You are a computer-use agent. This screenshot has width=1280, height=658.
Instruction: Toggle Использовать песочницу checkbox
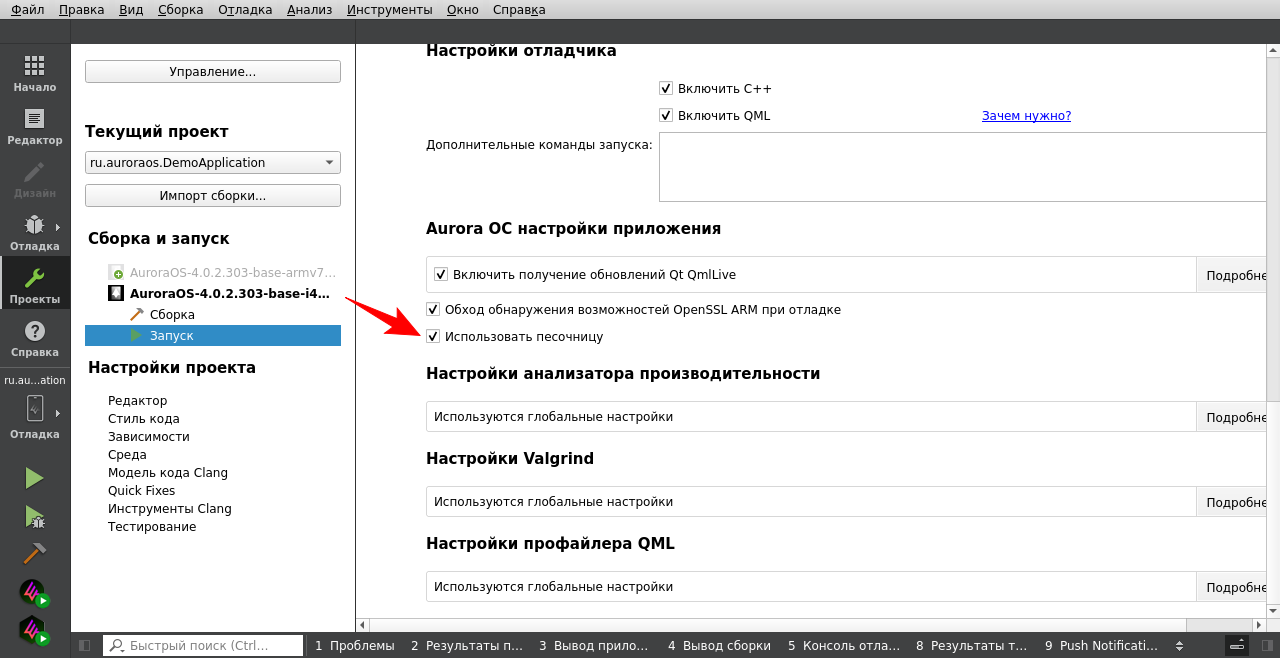pyautogui.click(x=433, y=336)
